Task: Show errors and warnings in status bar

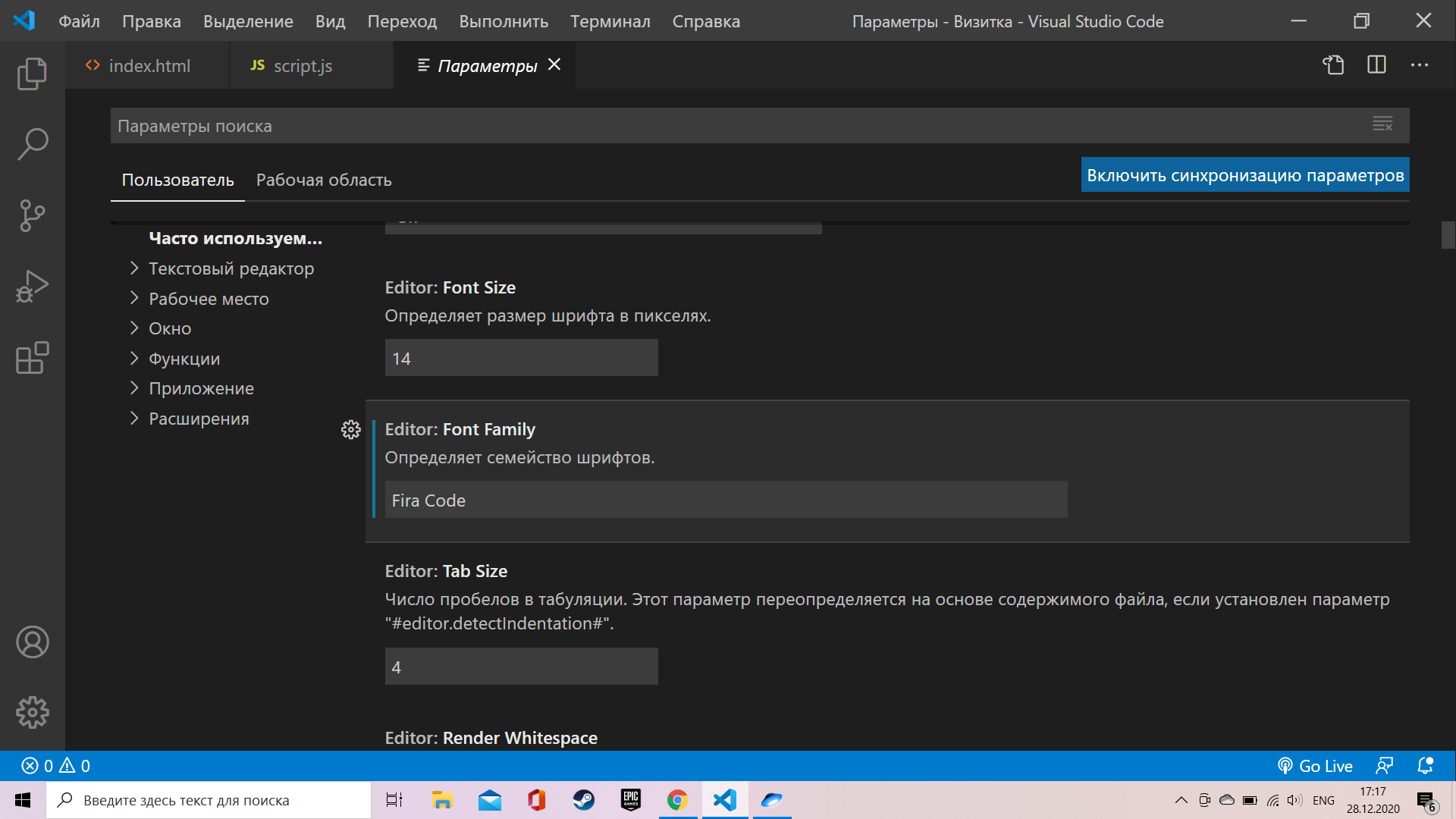Action: coord(56,766)
